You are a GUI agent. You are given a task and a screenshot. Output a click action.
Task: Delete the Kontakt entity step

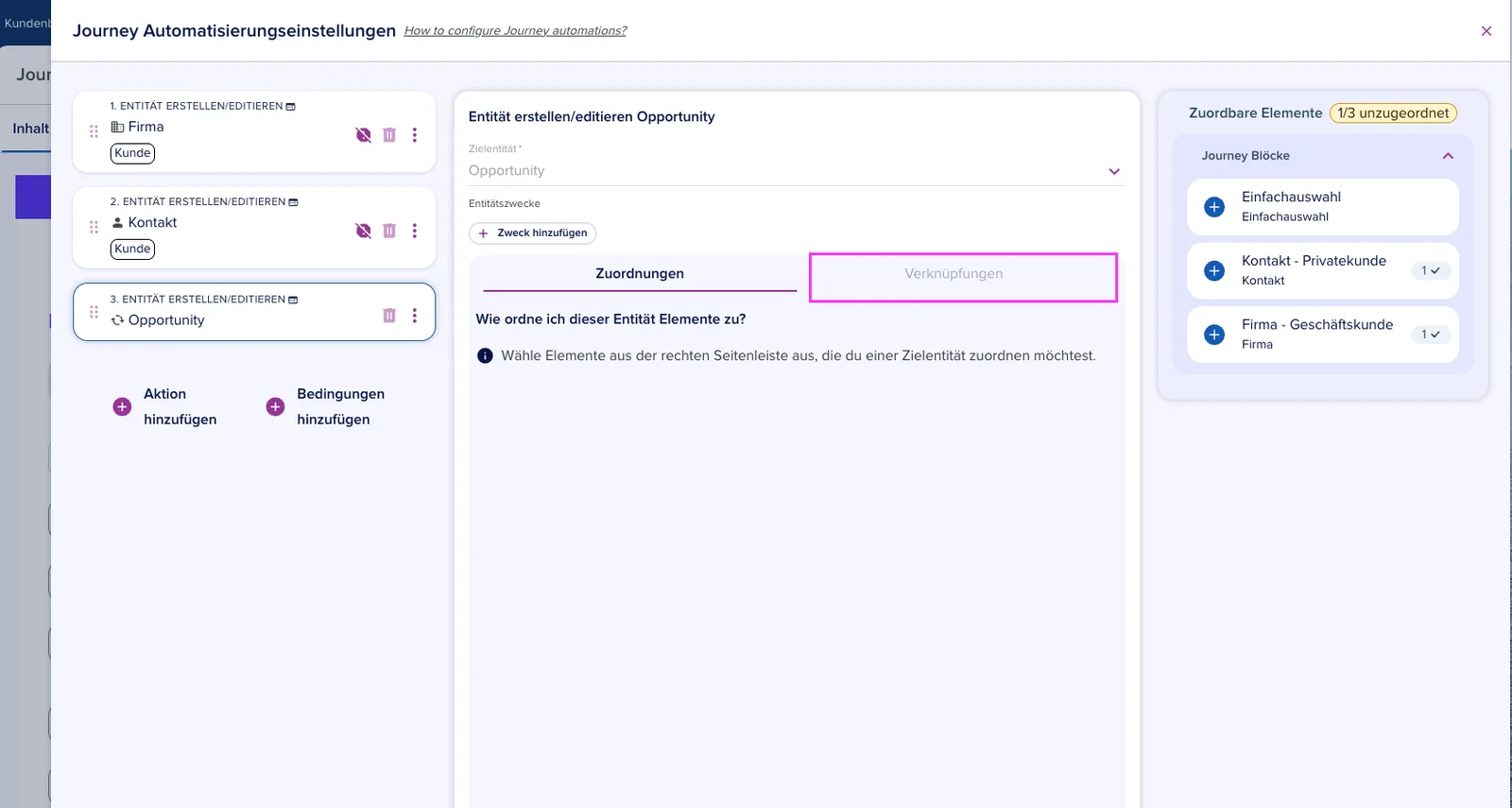tap(389, 231)
